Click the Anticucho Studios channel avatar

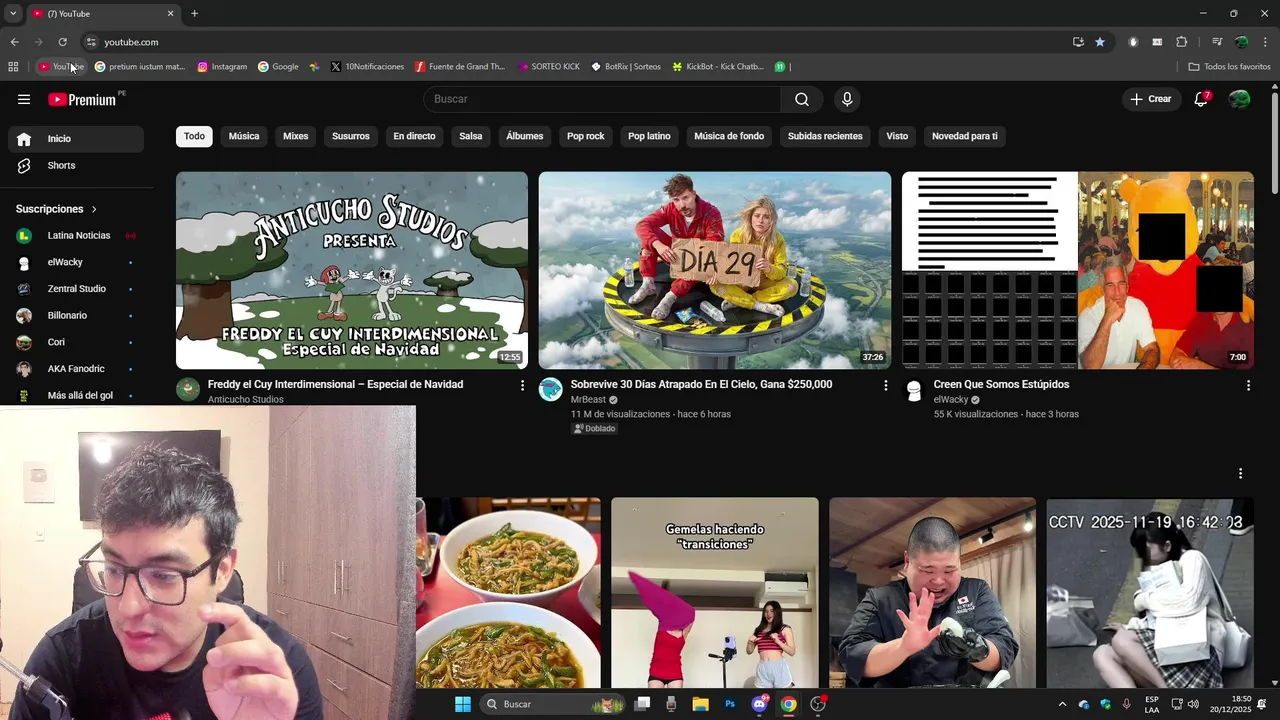[188, 389]
